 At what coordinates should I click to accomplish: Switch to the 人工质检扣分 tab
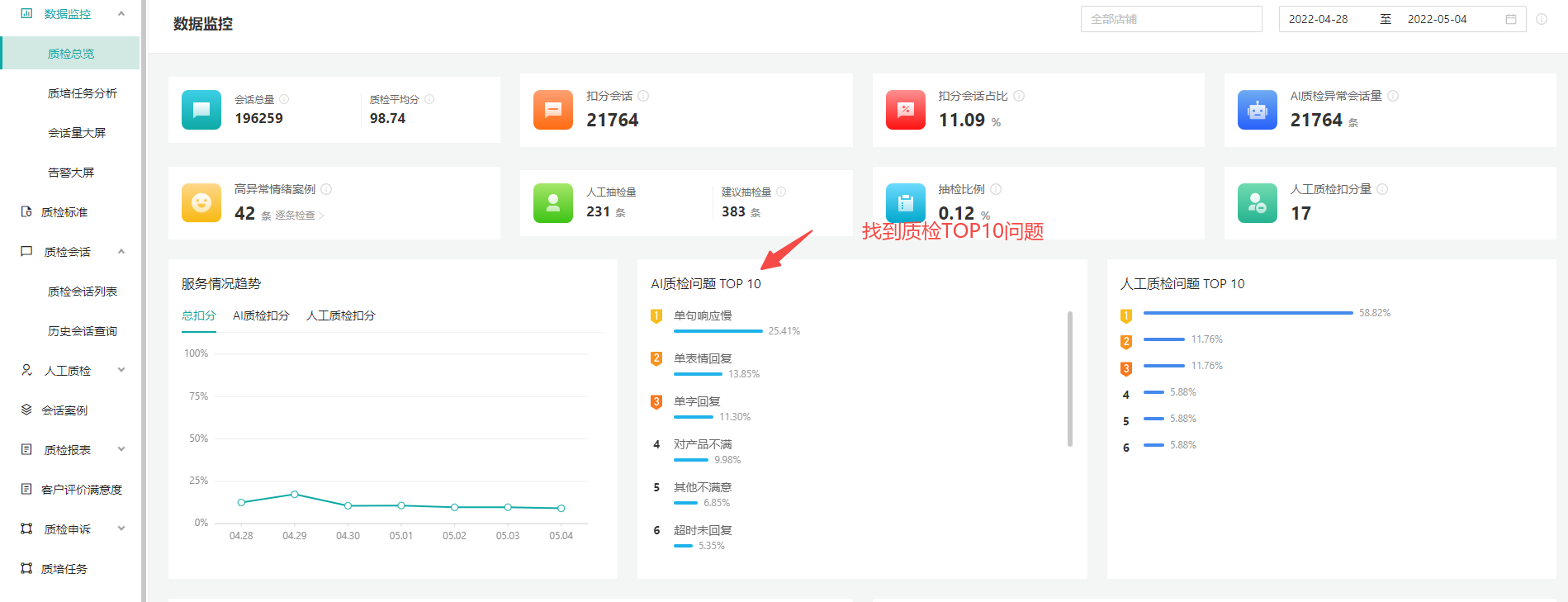point(341,315)
